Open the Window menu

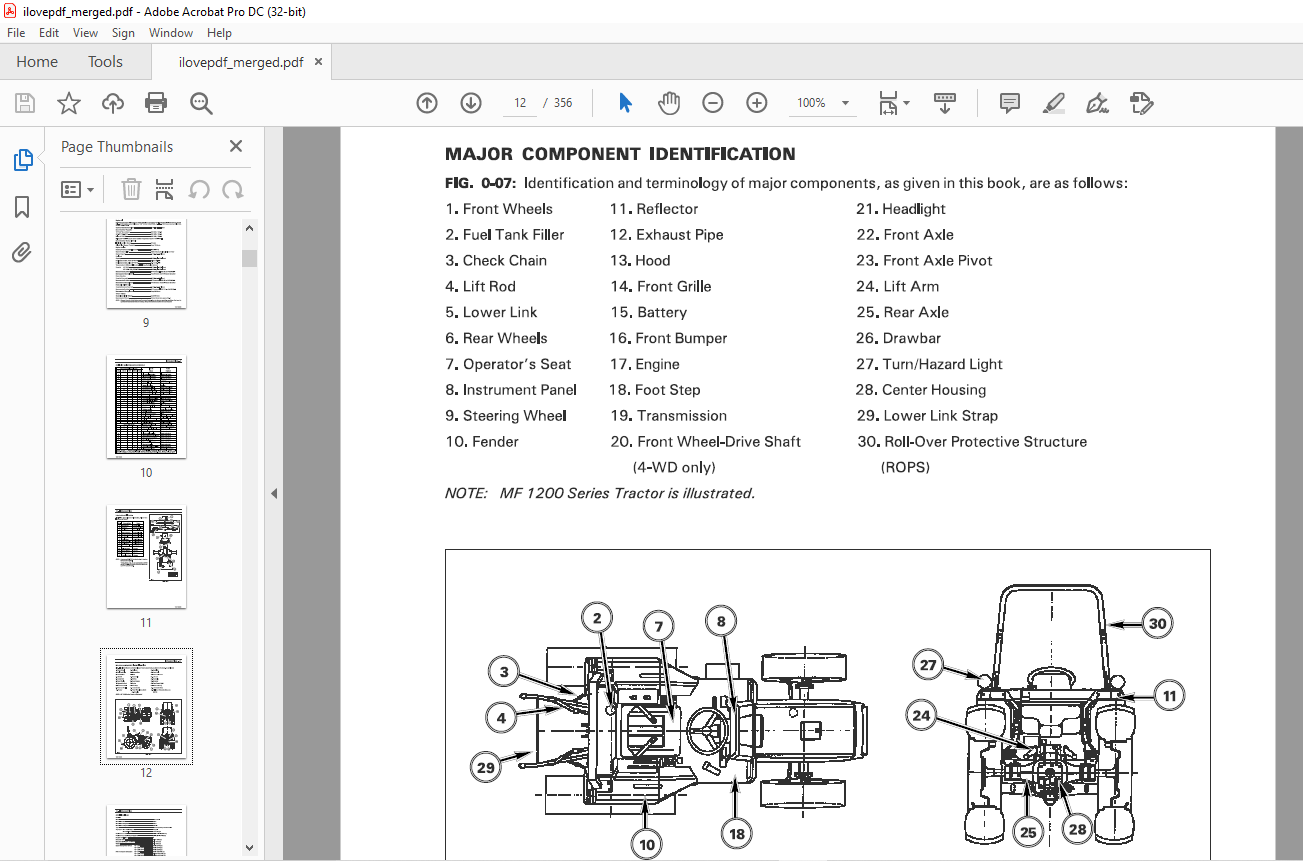pyautogui.click(x=171, y=33)
